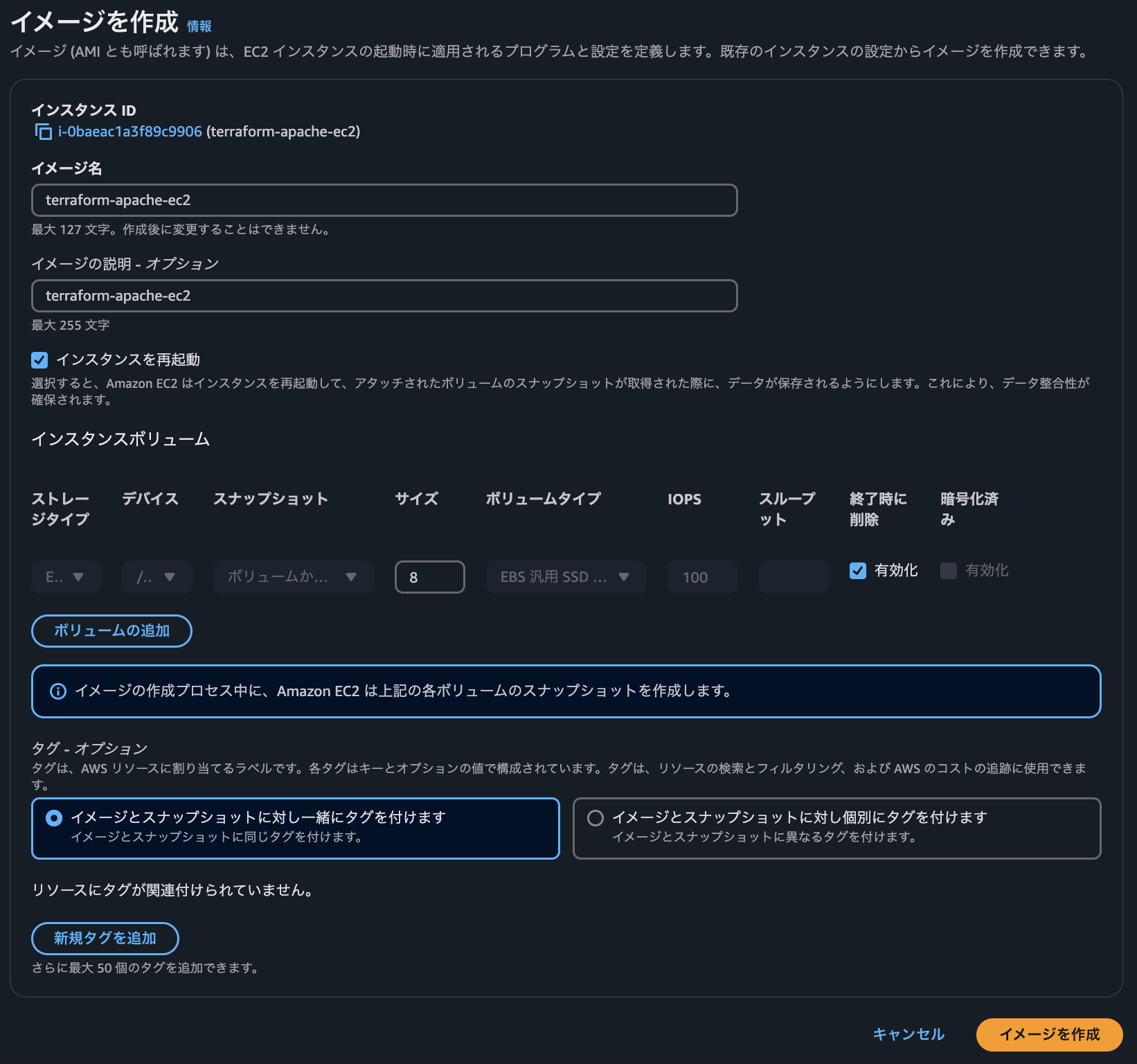Open the EBS 汎用 SSD volume type dropdown

pos(566,576)
